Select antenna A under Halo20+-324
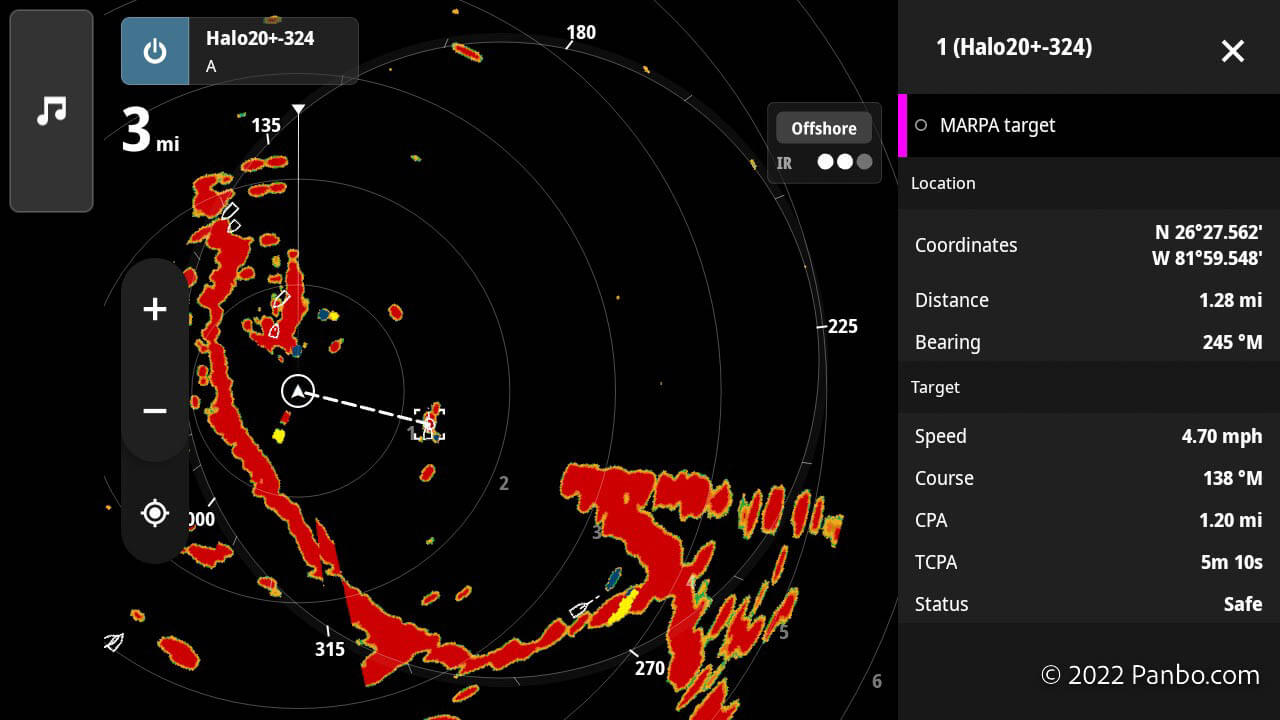This screenshot has width=1280, height=720. click(x=211, y=66)
